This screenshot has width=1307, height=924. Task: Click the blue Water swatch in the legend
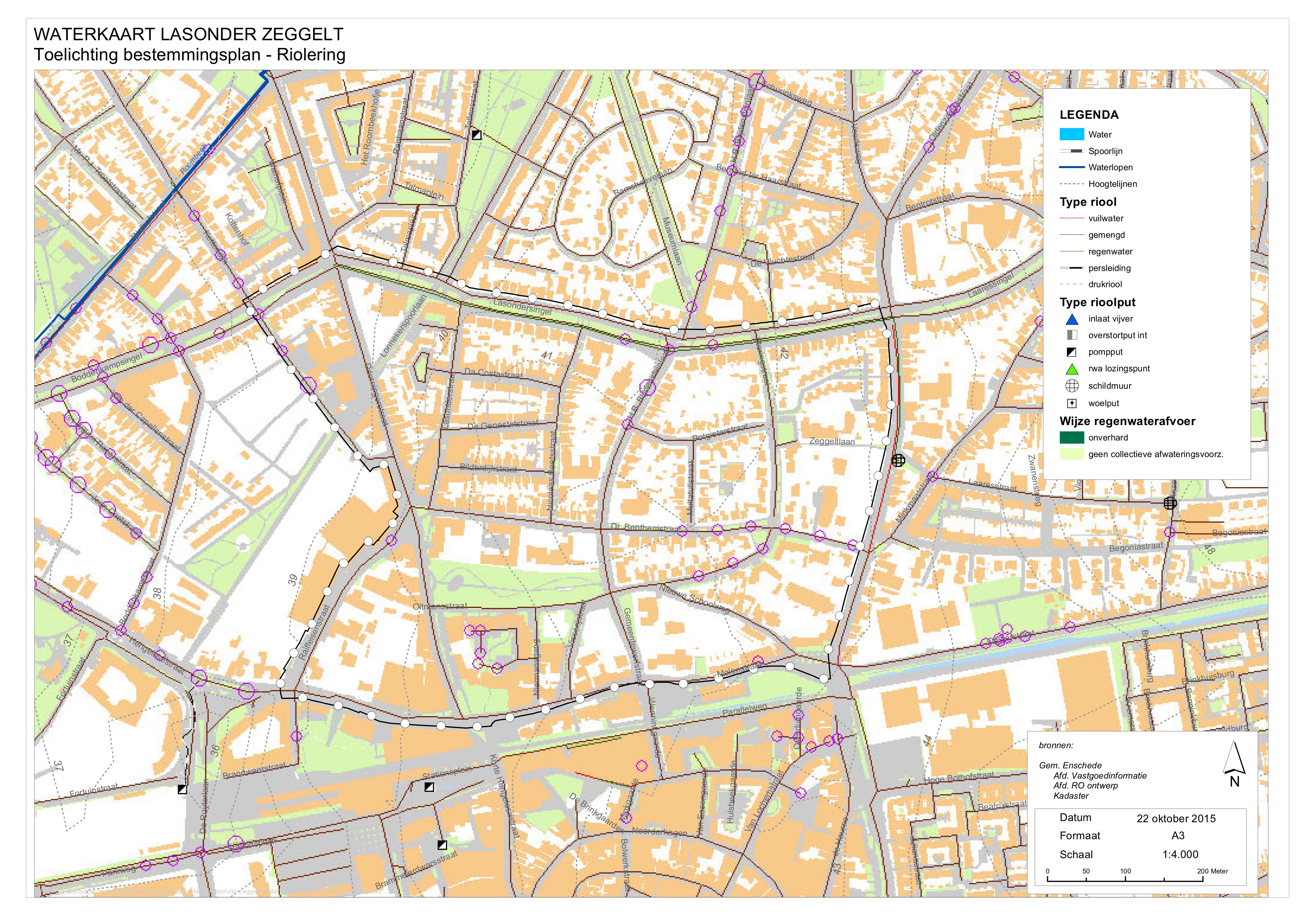(x=1071, y=134)
